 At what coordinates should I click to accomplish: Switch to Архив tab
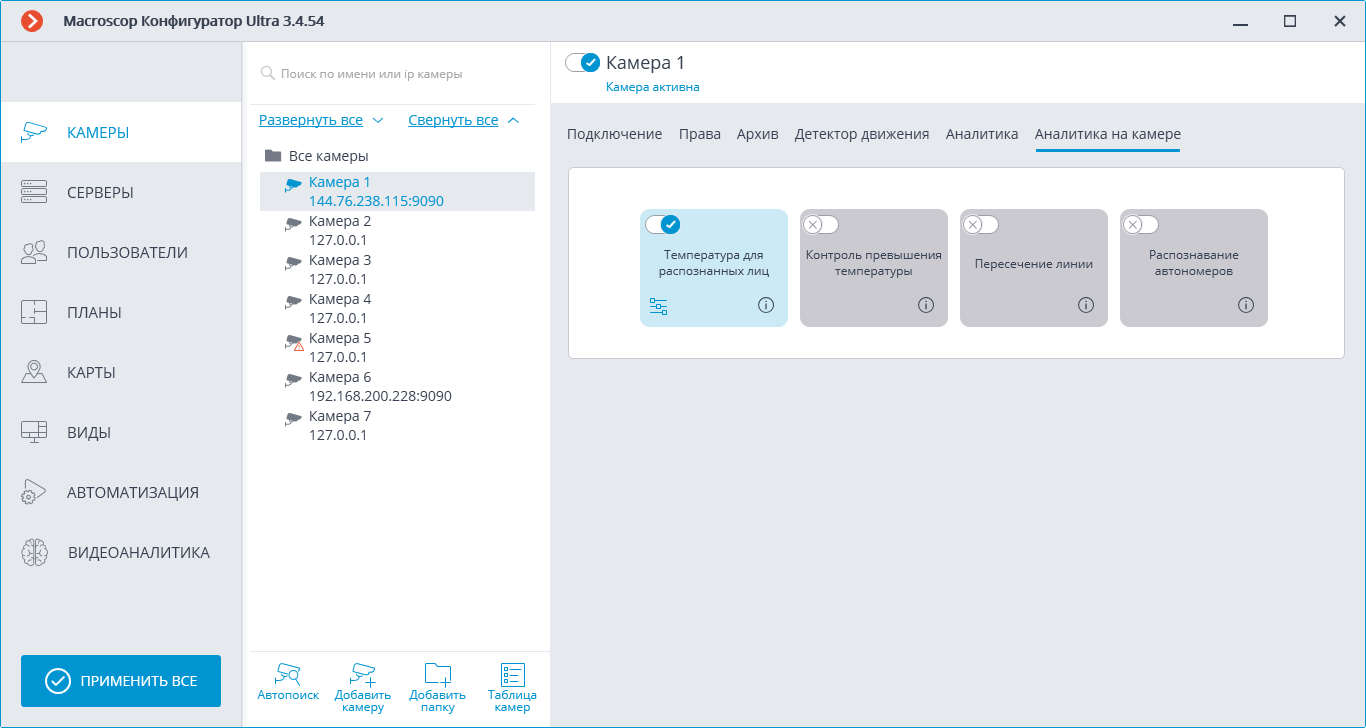(758, 134)
